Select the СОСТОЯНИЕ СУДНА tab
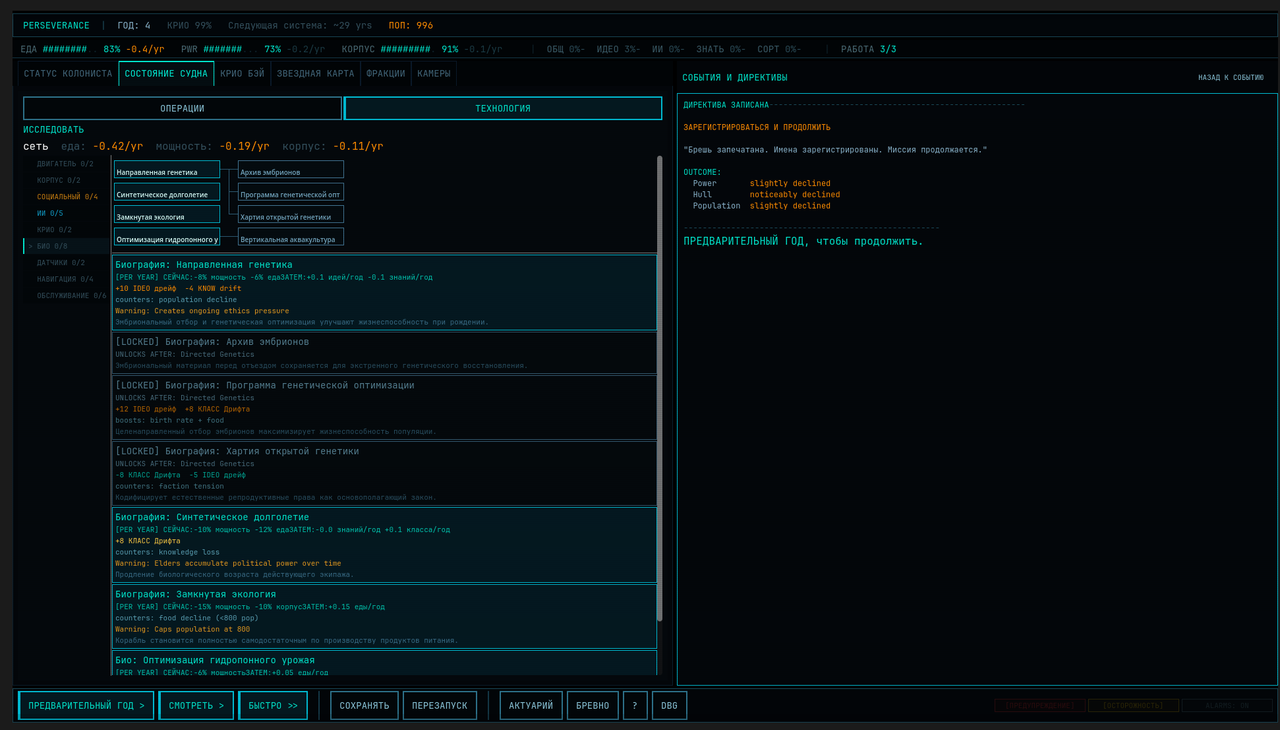 click(166, 73)
